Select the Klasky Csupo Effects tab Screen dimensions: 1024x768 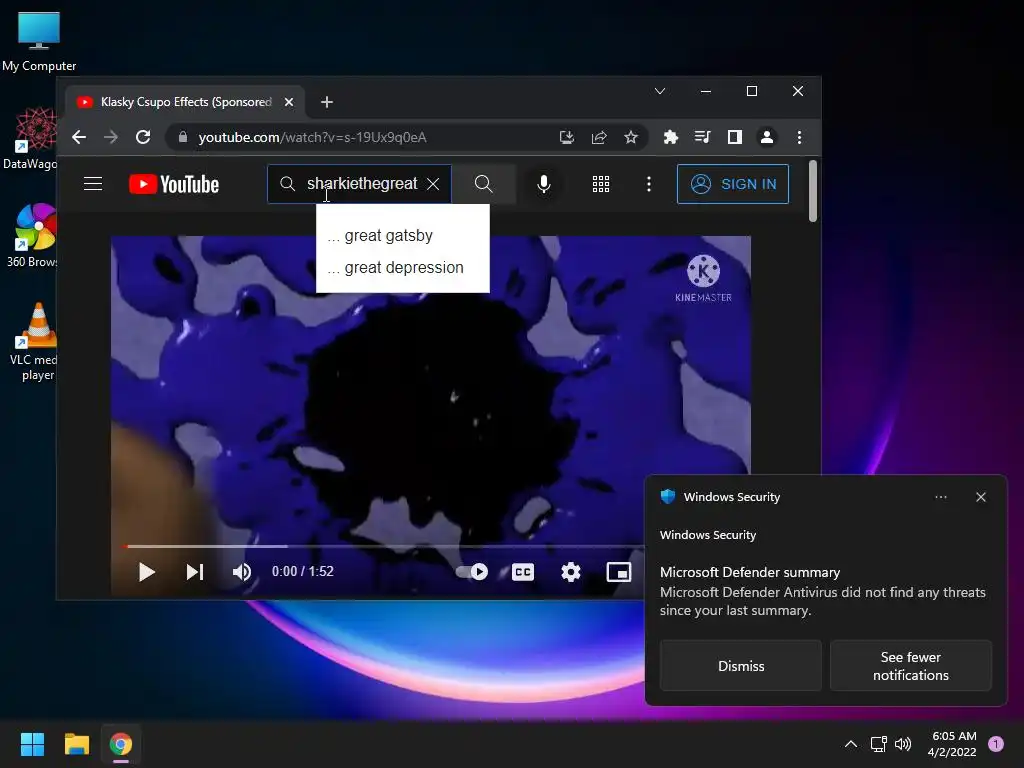pyautogui.click(x=185, y=102)
